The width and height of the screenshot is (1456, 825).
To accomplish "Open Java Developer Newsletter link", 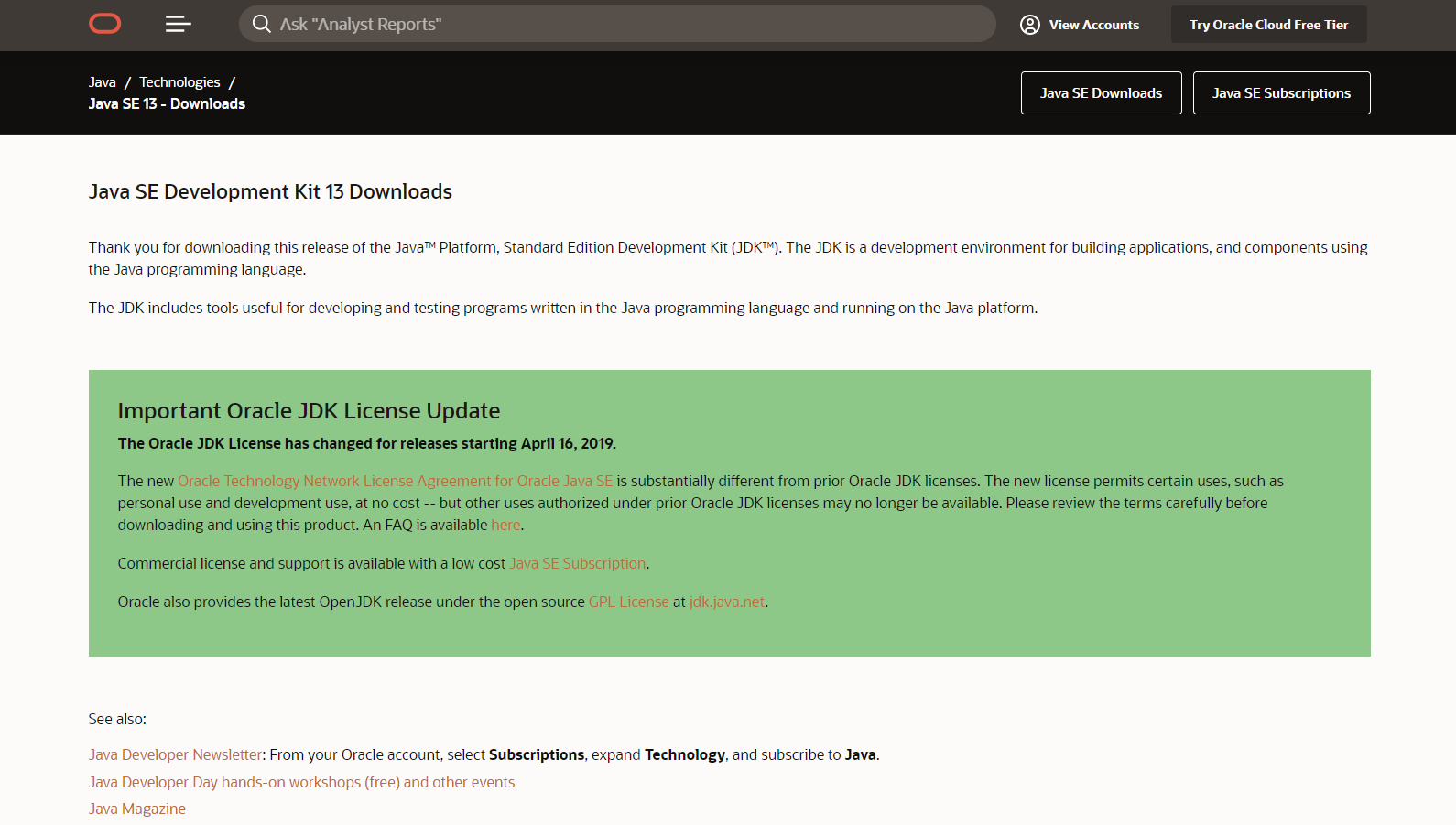I will [175, 754].
